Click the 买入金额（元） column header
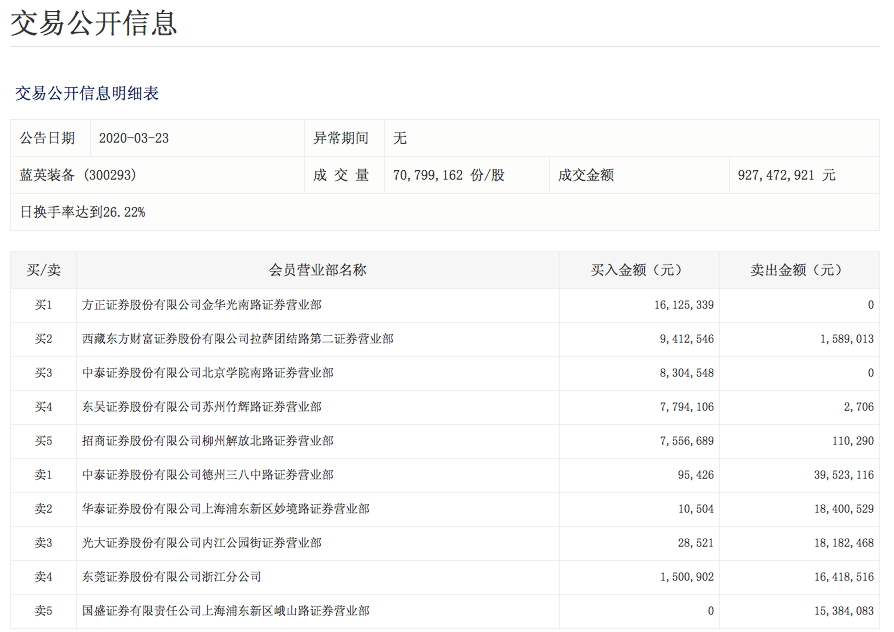This screenshot has width=894, height=632. pos(638,270)
